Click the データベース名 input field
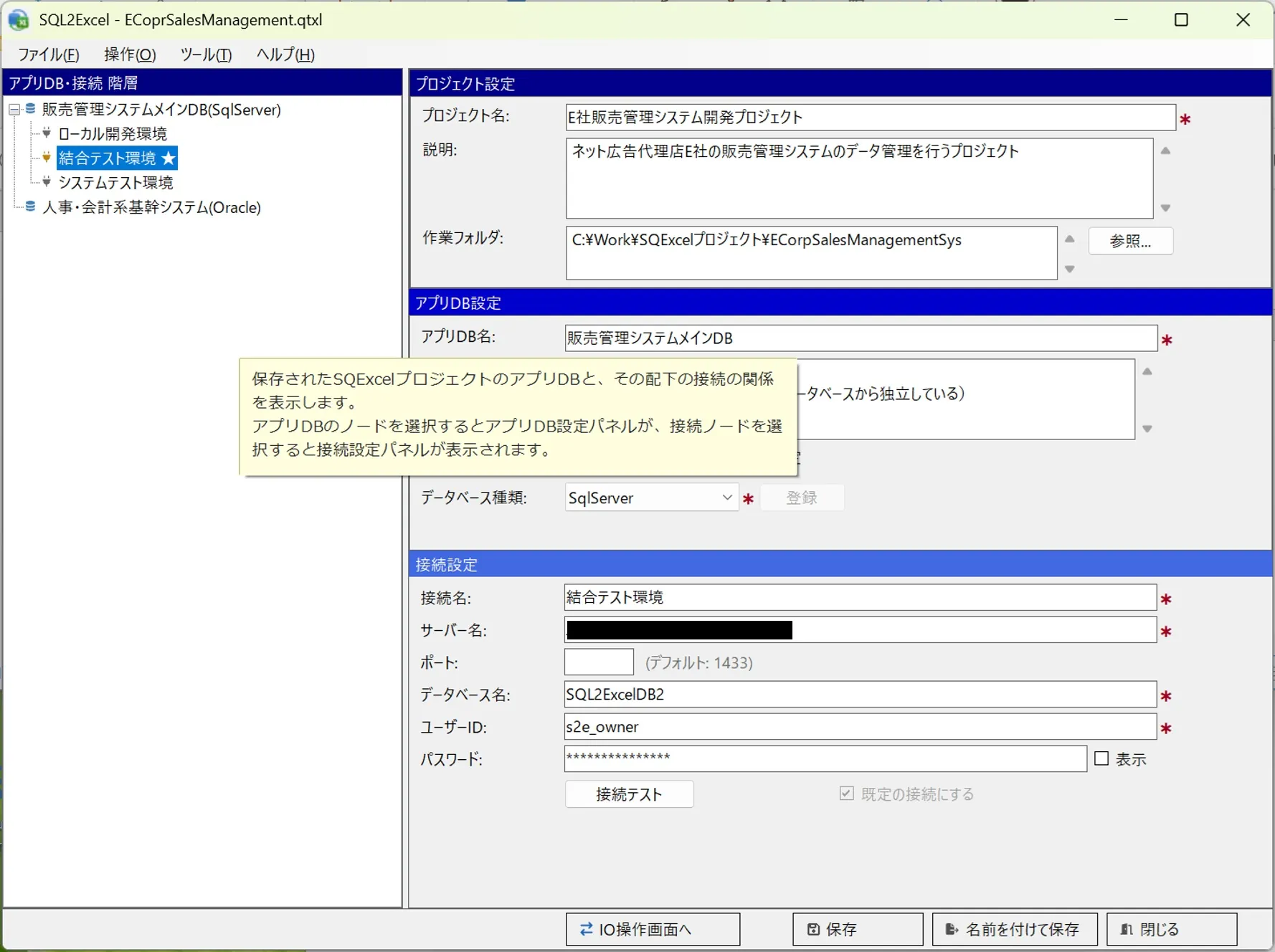The height and width of the screenshot is (952, 1275). point(861,694)
